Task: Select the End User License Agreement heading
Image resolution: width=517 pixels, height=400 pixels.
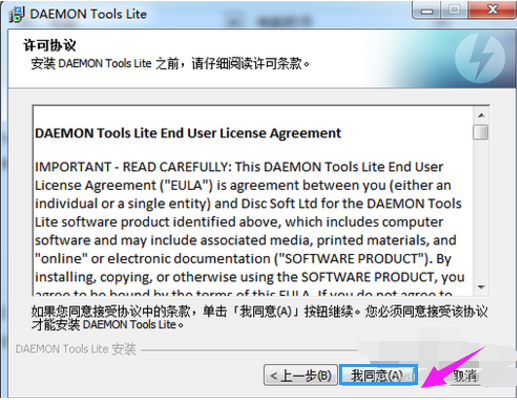Action: (x=188, y=133)
